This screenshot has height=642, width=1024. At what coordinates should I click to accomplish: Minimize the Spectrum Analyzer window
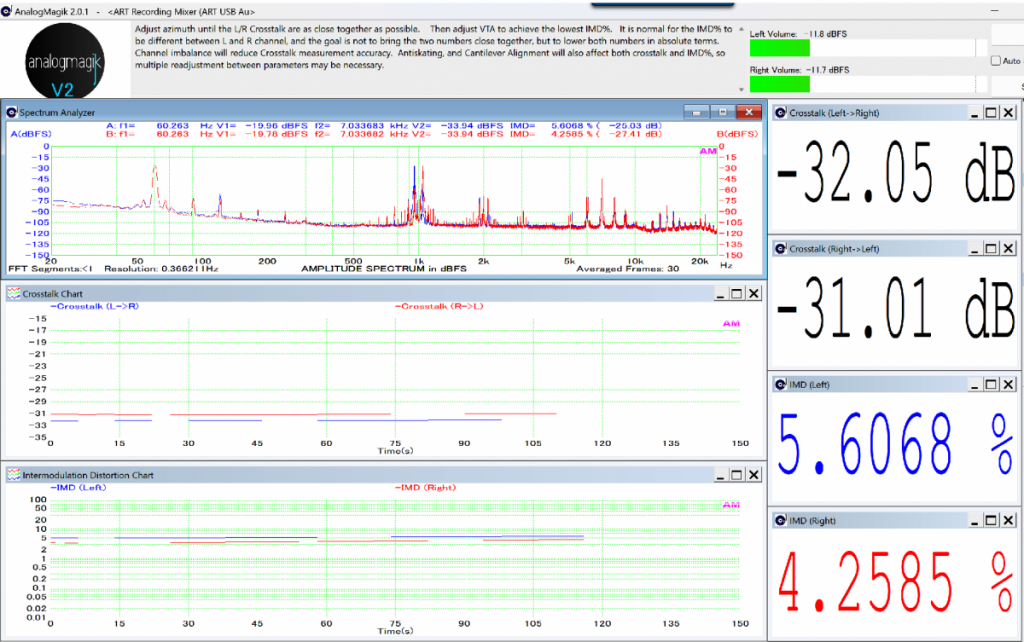(x=697, y=112)
